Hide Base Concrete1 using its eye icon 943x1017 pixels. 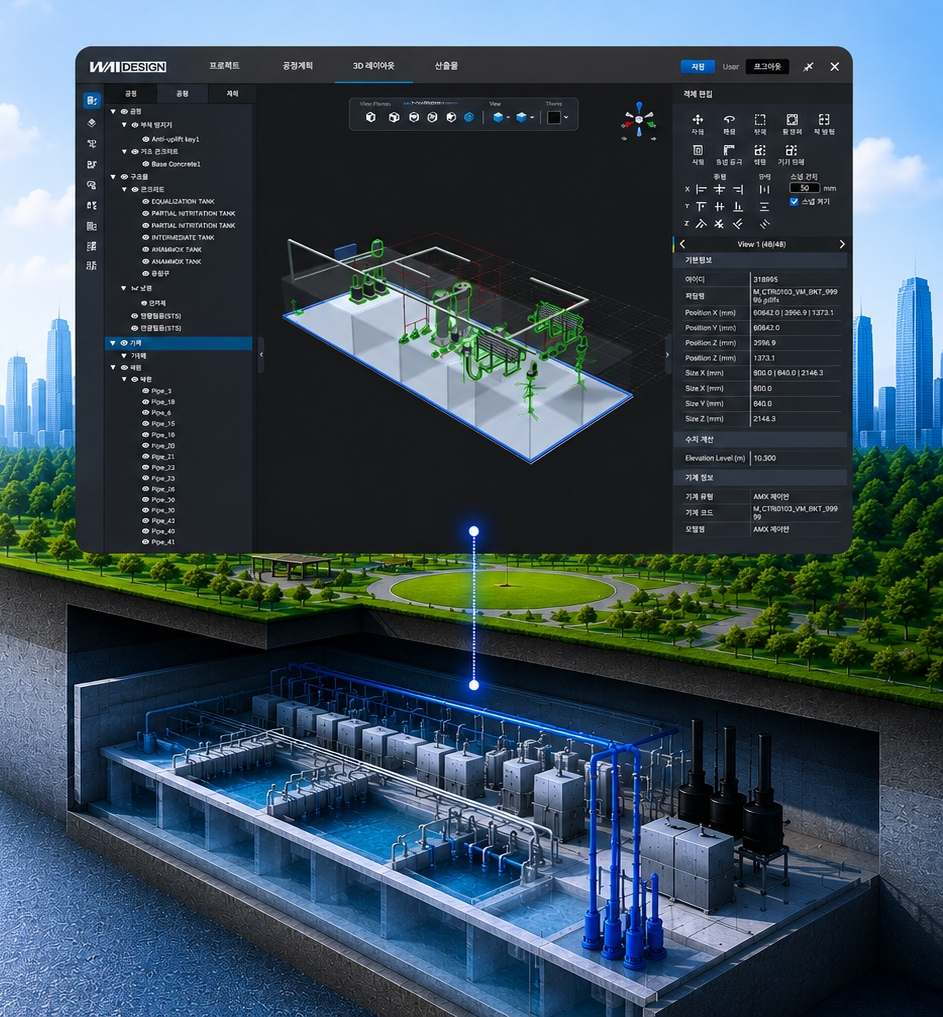[x=146, y=164]
